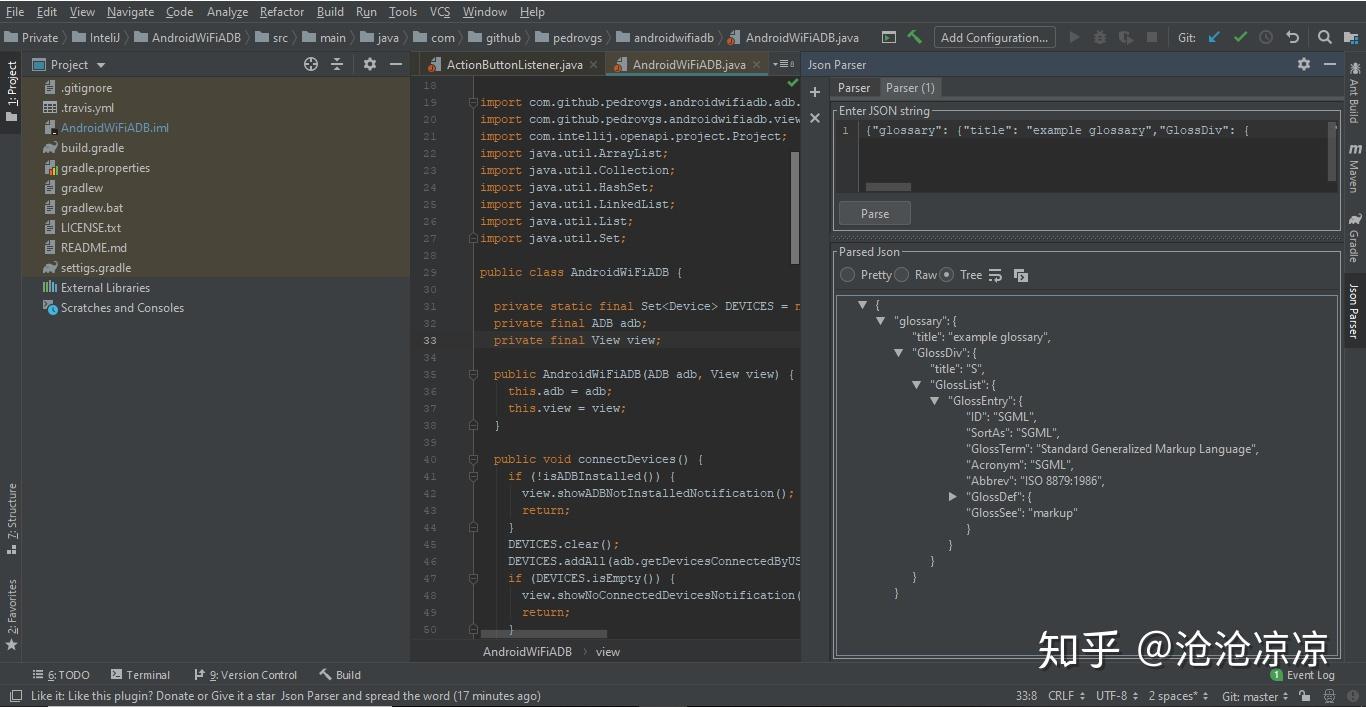Commit changes via green checkmark icon
This screenshot has width=1366, height=707.
coord(1240,37)
